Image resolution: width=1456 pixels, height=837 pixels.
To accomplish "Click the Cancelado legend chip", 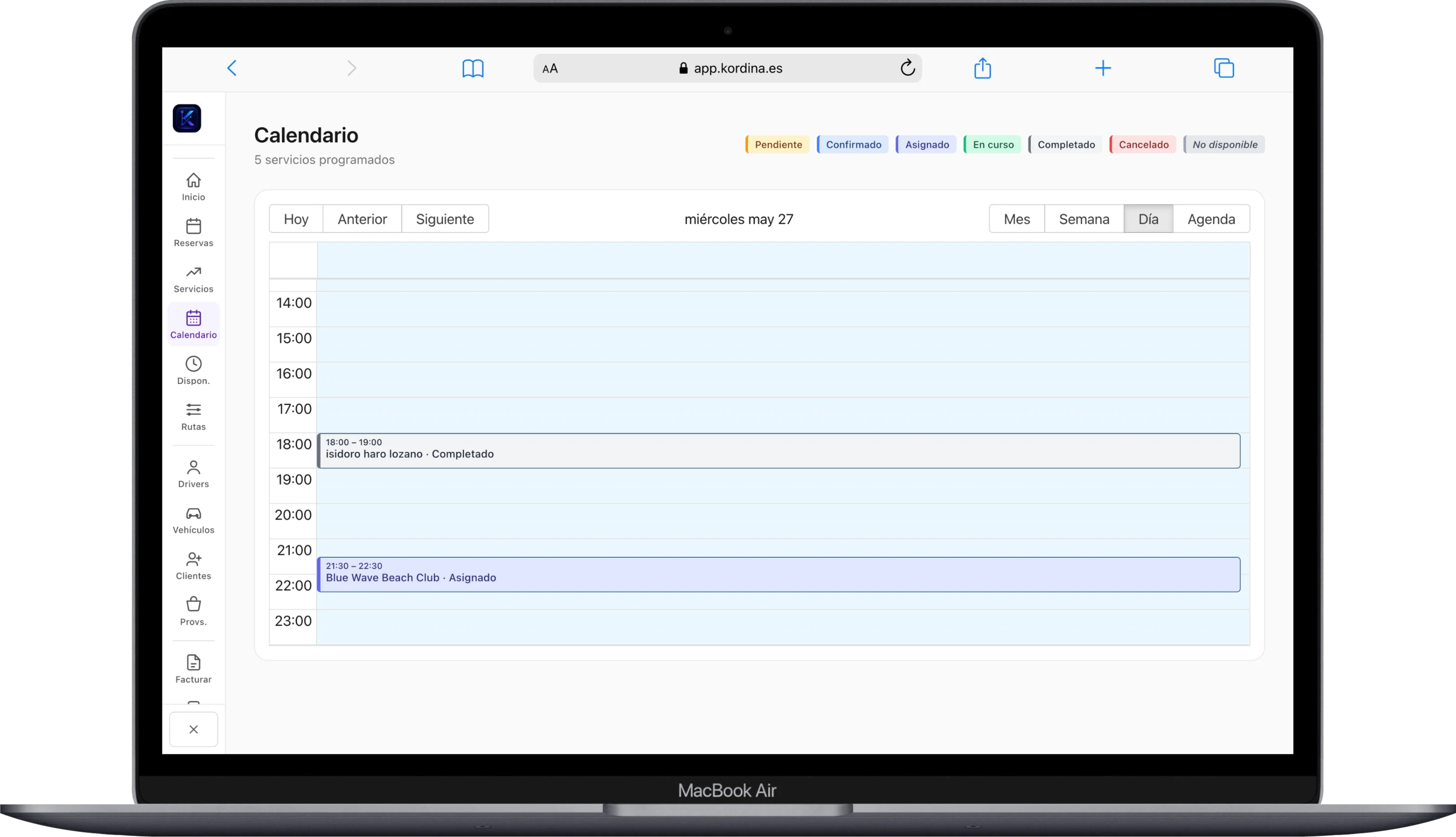I will click(1142, 144).
